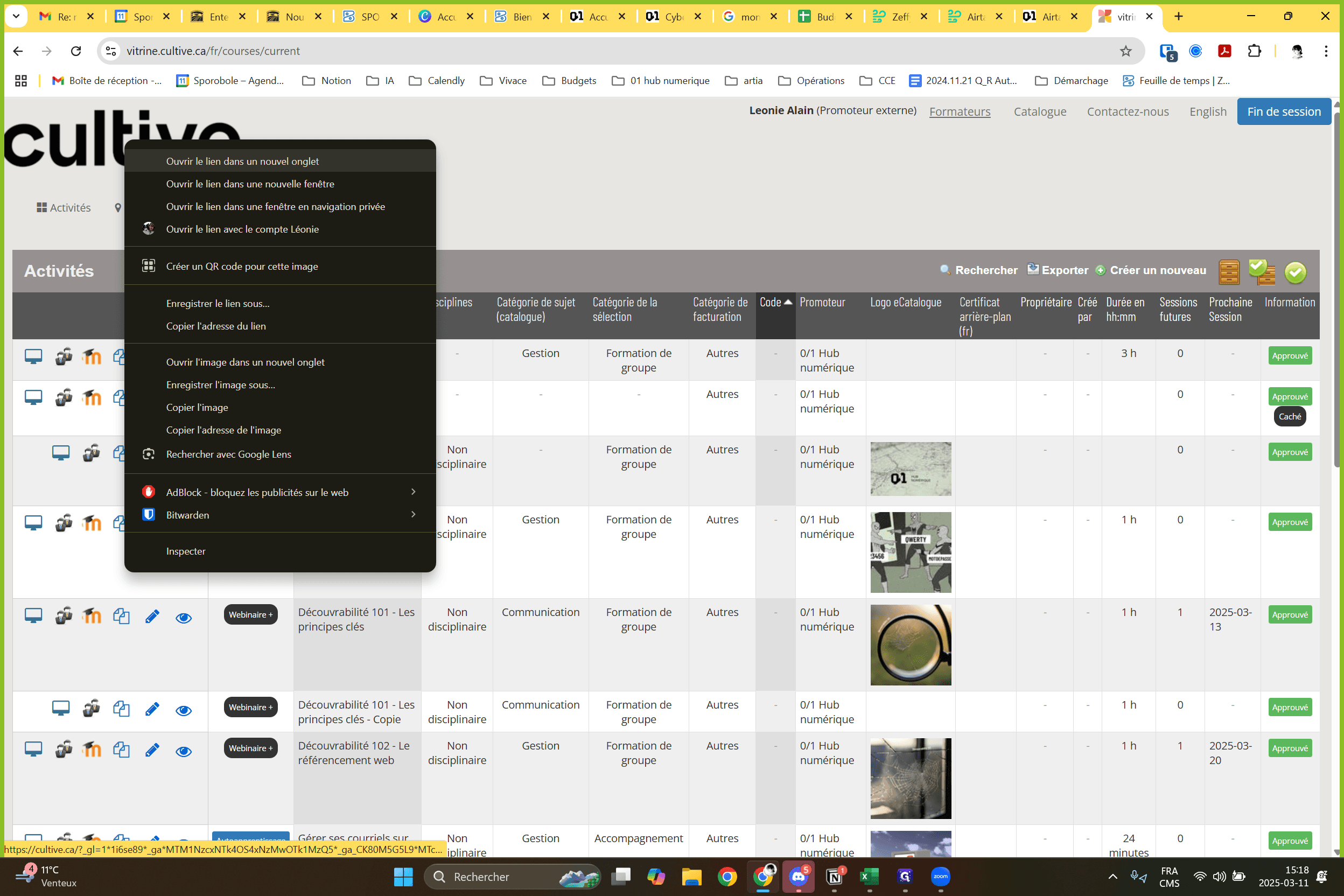This screenshot has height=896, width=1344.
Task: Switch language to English
Action: pos(1208,111)
